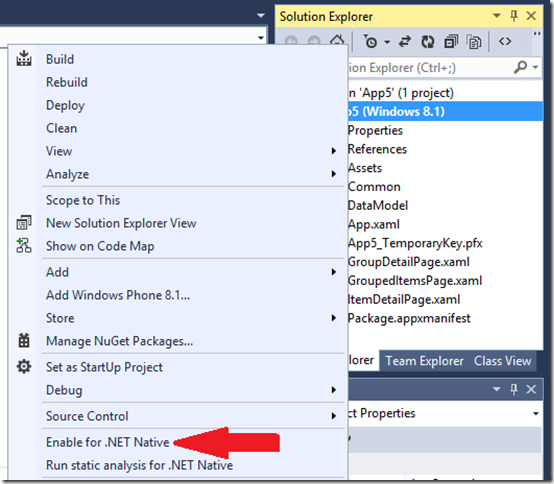Image resolution: width=554 pixels, height=484 pixels.
Task: Select Package.appxmanifest file in tree
Action: (409, 318)
